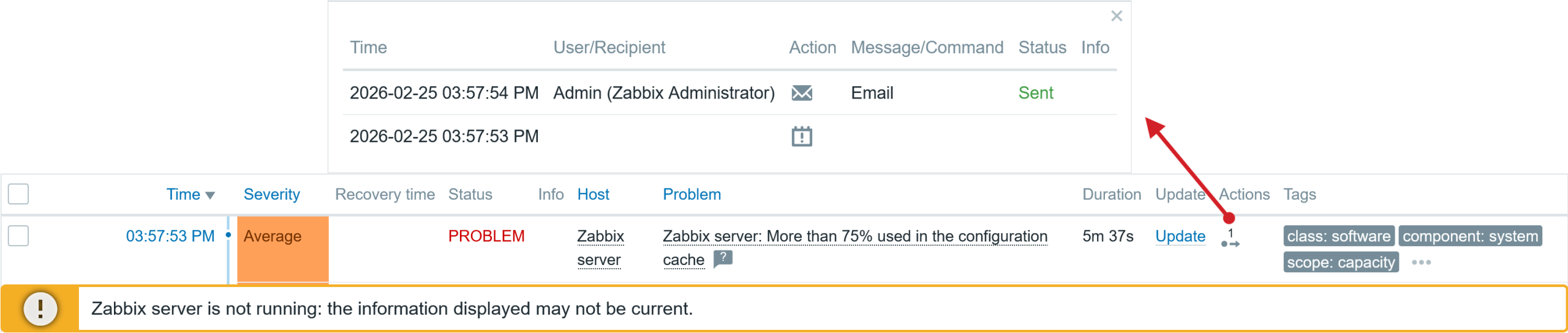Sort by the Severity column header
The width and height of the screenshot is (1568, 333).
pos(271,195)
